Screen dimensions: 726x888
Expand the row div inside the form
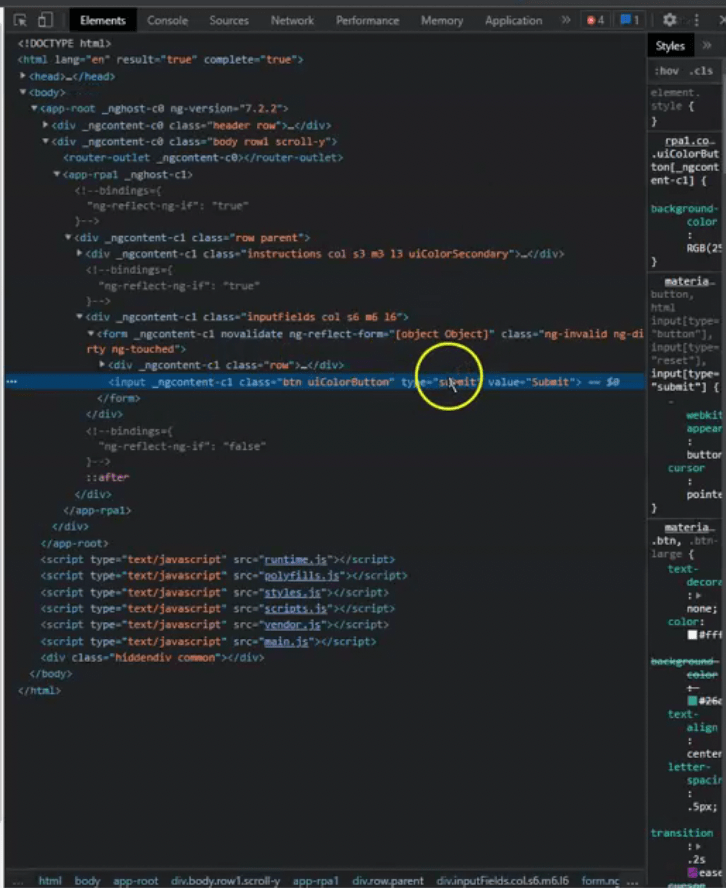point(102,365)
